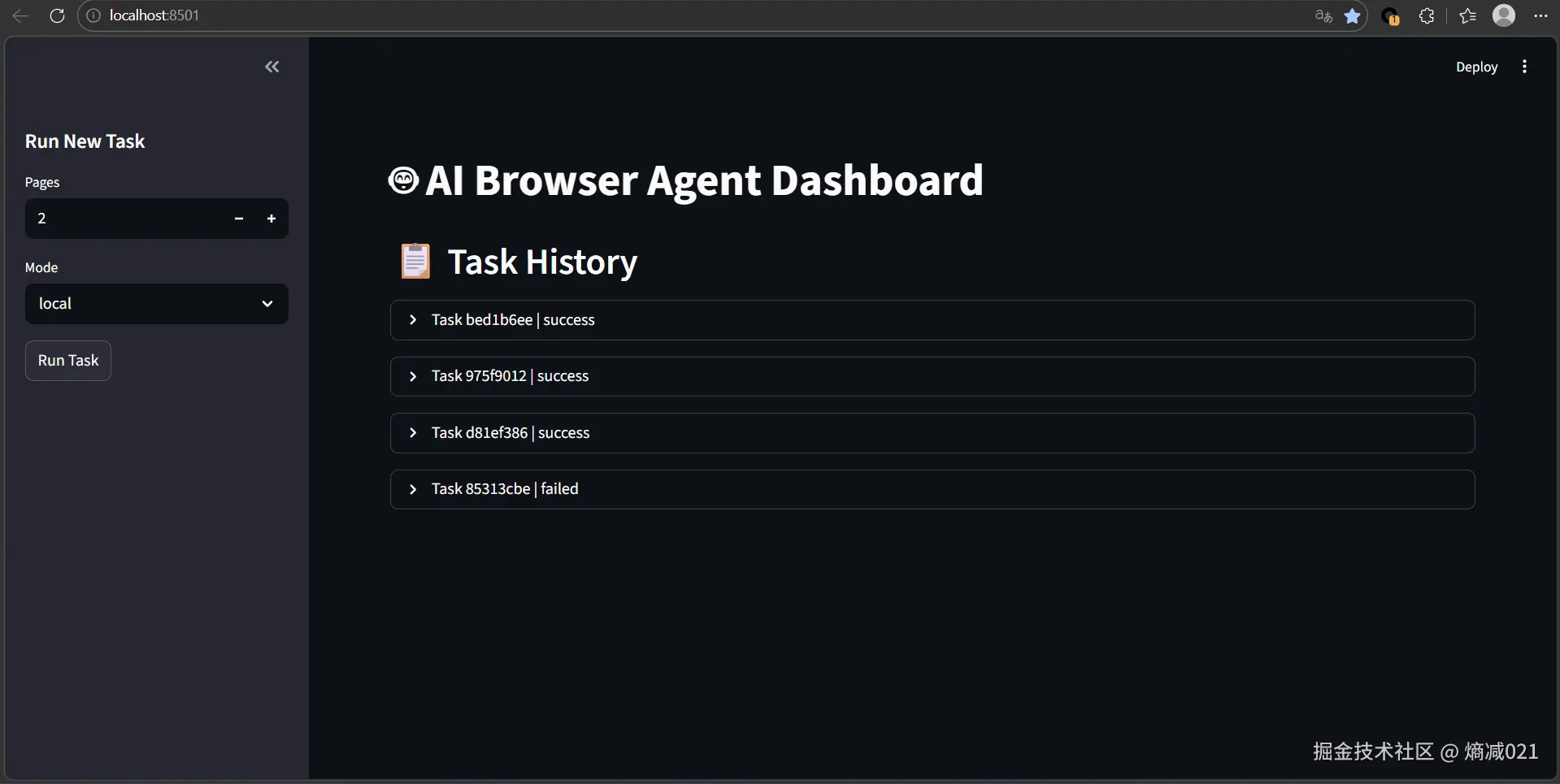Open the translate page icon
The image size is (1560, 784).
coord(1323,15)
